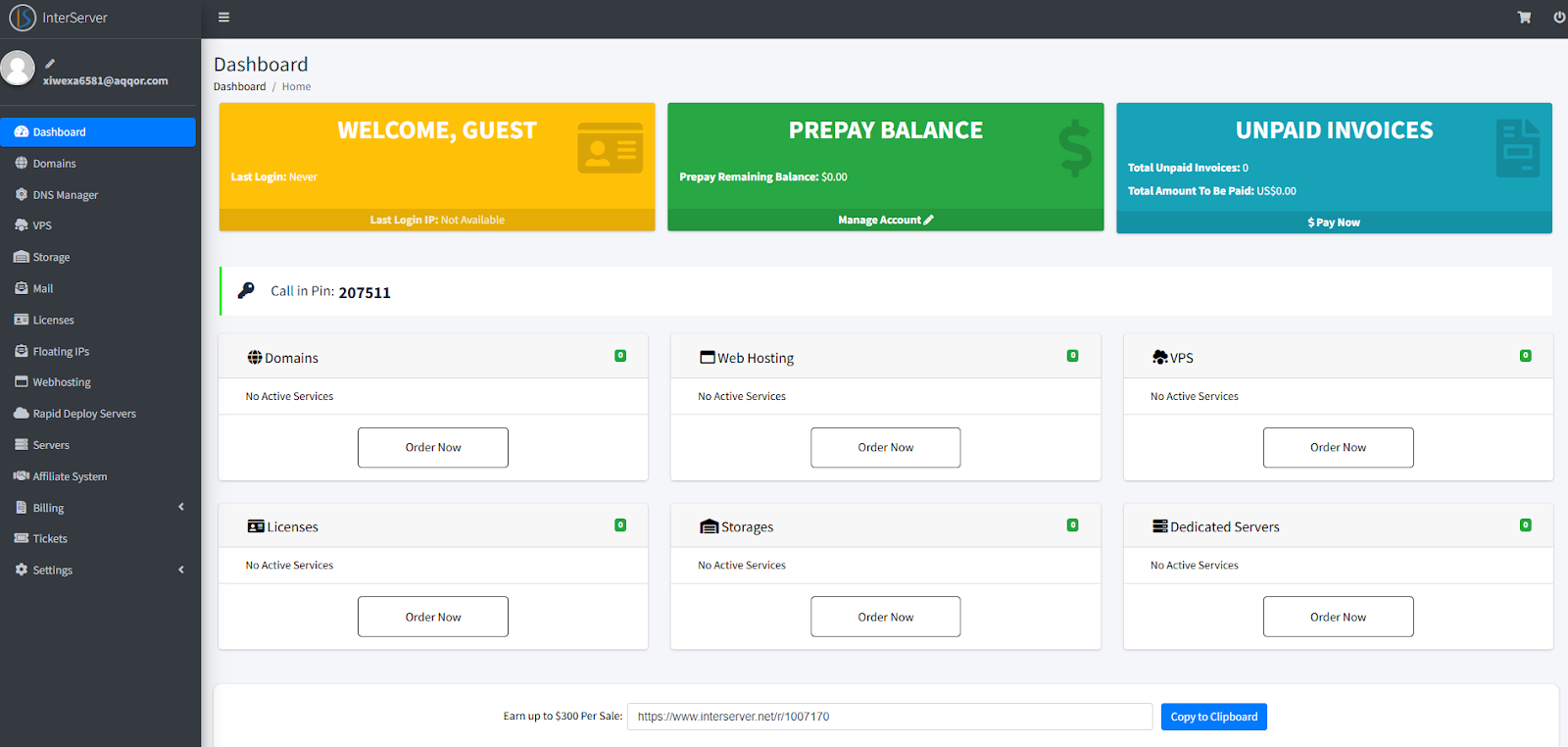Click the user avatar picture
This screenshot has width=1568, height=747.
click(18, 68)
